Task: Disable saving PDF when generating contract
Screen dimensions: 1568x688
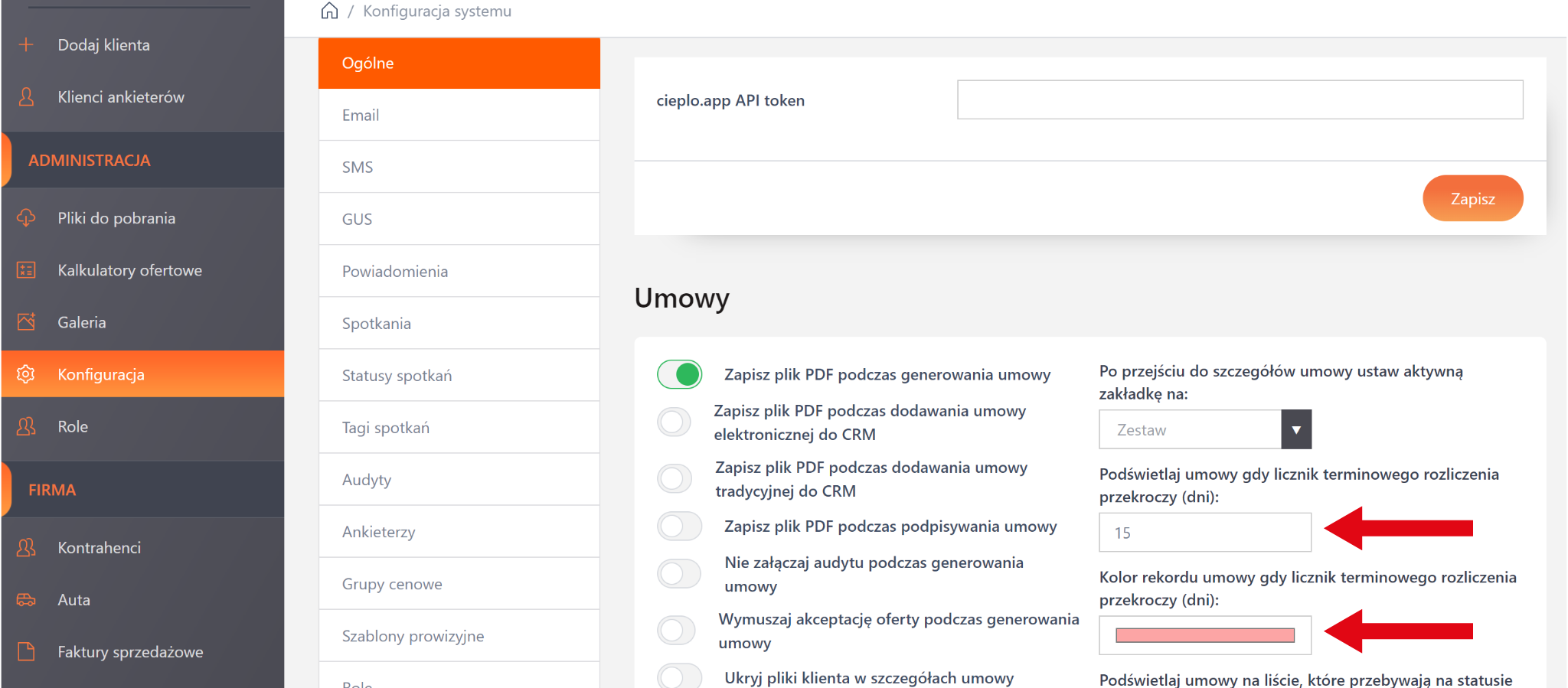Action: (x=679, y=374)
